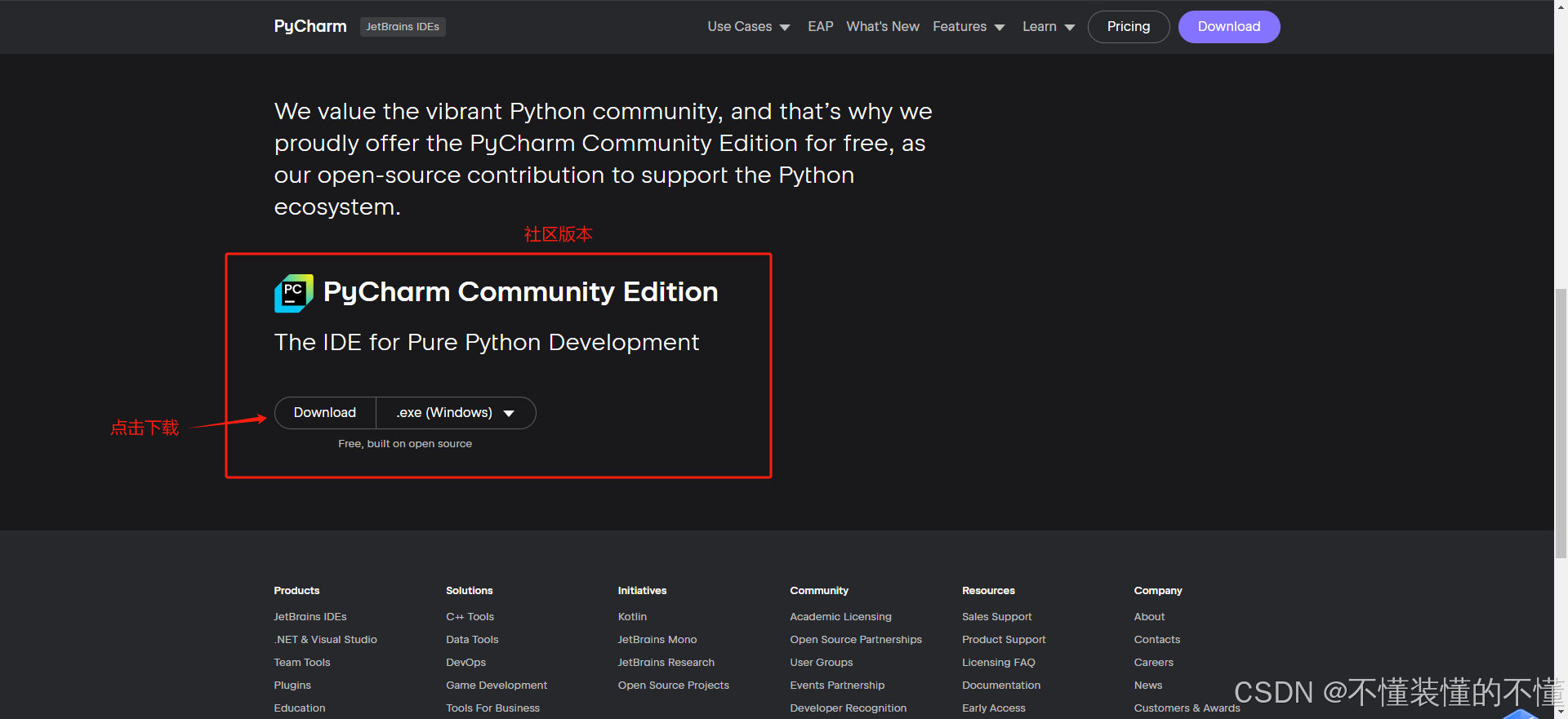This screenshot has height=719, width=1568.
Task: Click the Products footer heading
Action: tap(296, 591)
